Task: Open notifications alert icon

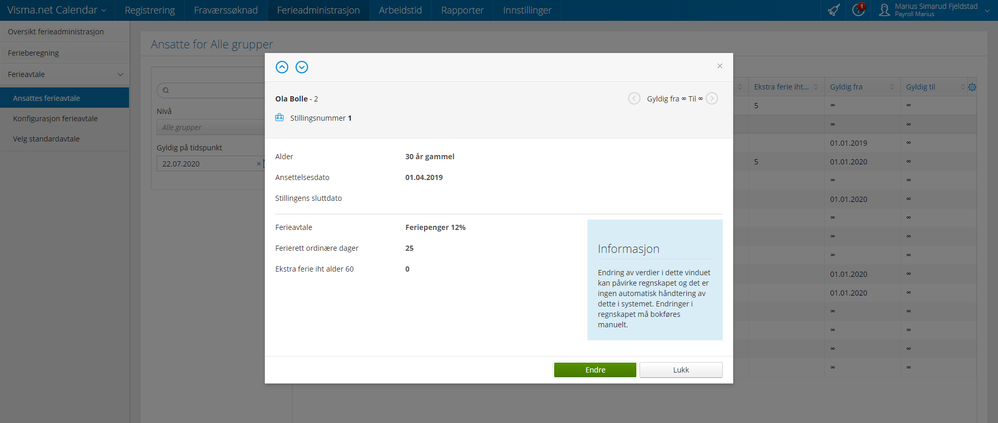Action: [858, 10]
